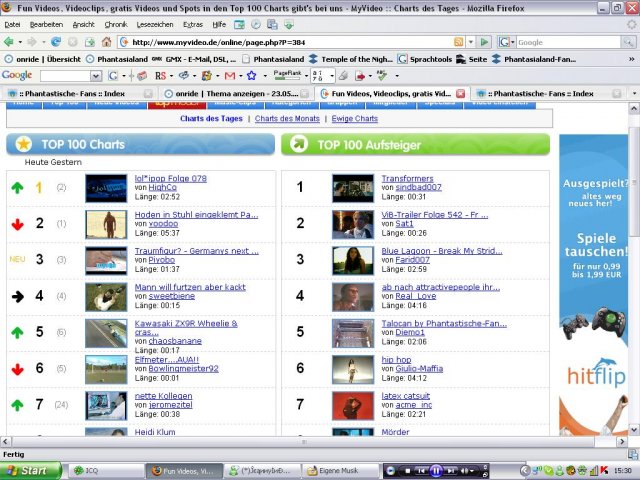Open the Charts des Monats link

(x=287, y=118)
